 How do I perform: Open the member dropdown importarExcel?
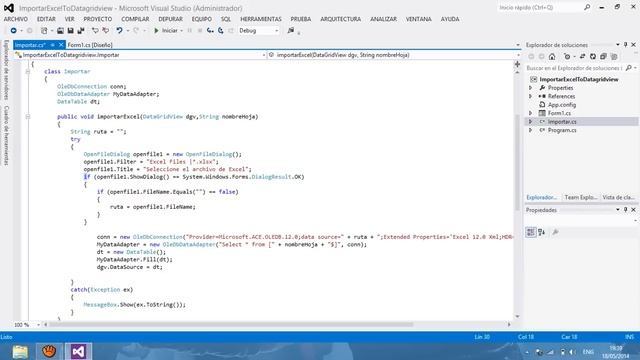(x=394, y=55)
